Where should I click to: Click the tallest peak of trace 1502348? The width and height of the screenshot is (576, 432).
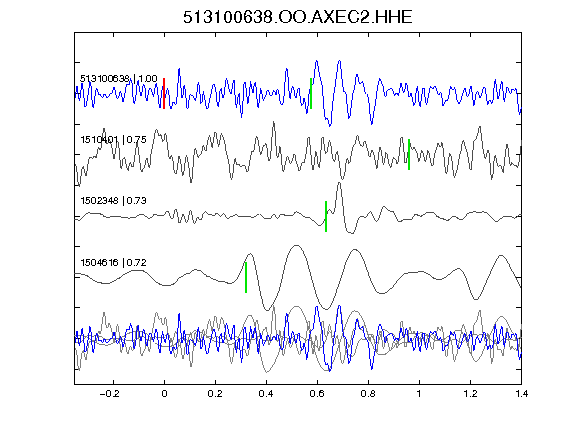(x=339, y=184)
